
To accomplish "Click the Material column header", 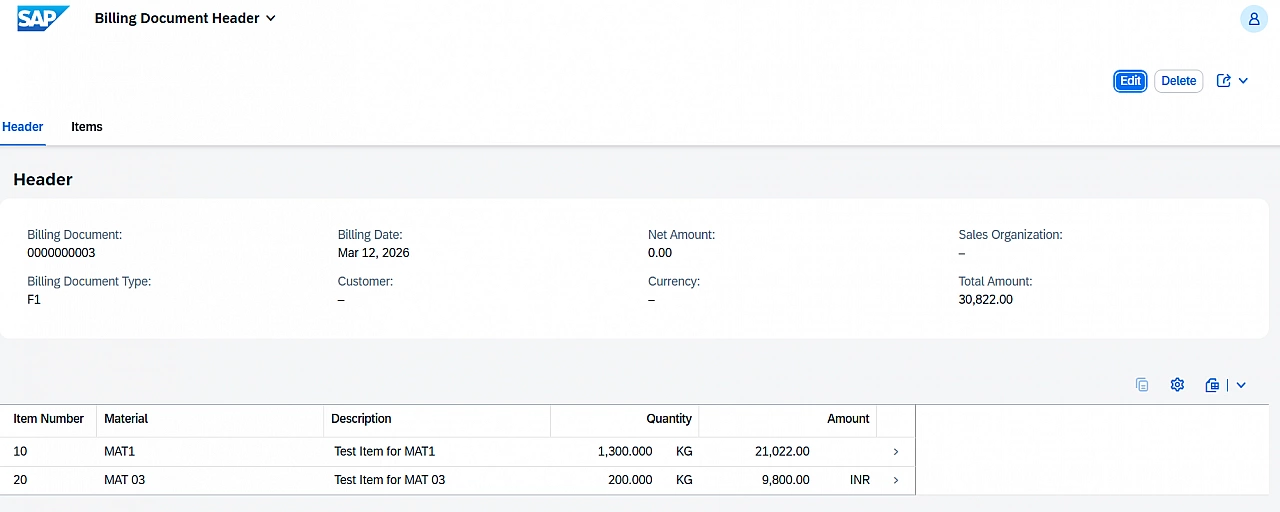I will click(x=210, y=419).
